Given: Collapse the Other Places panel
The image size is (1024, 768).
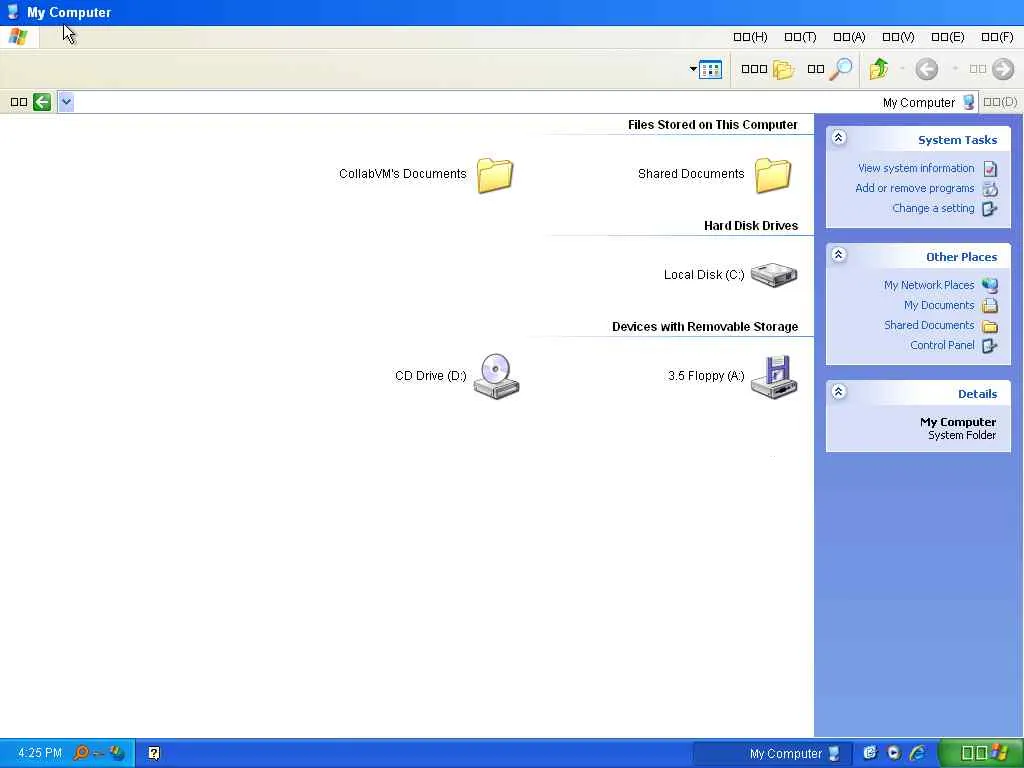Looking at the screenshot, I should (839, 255).
